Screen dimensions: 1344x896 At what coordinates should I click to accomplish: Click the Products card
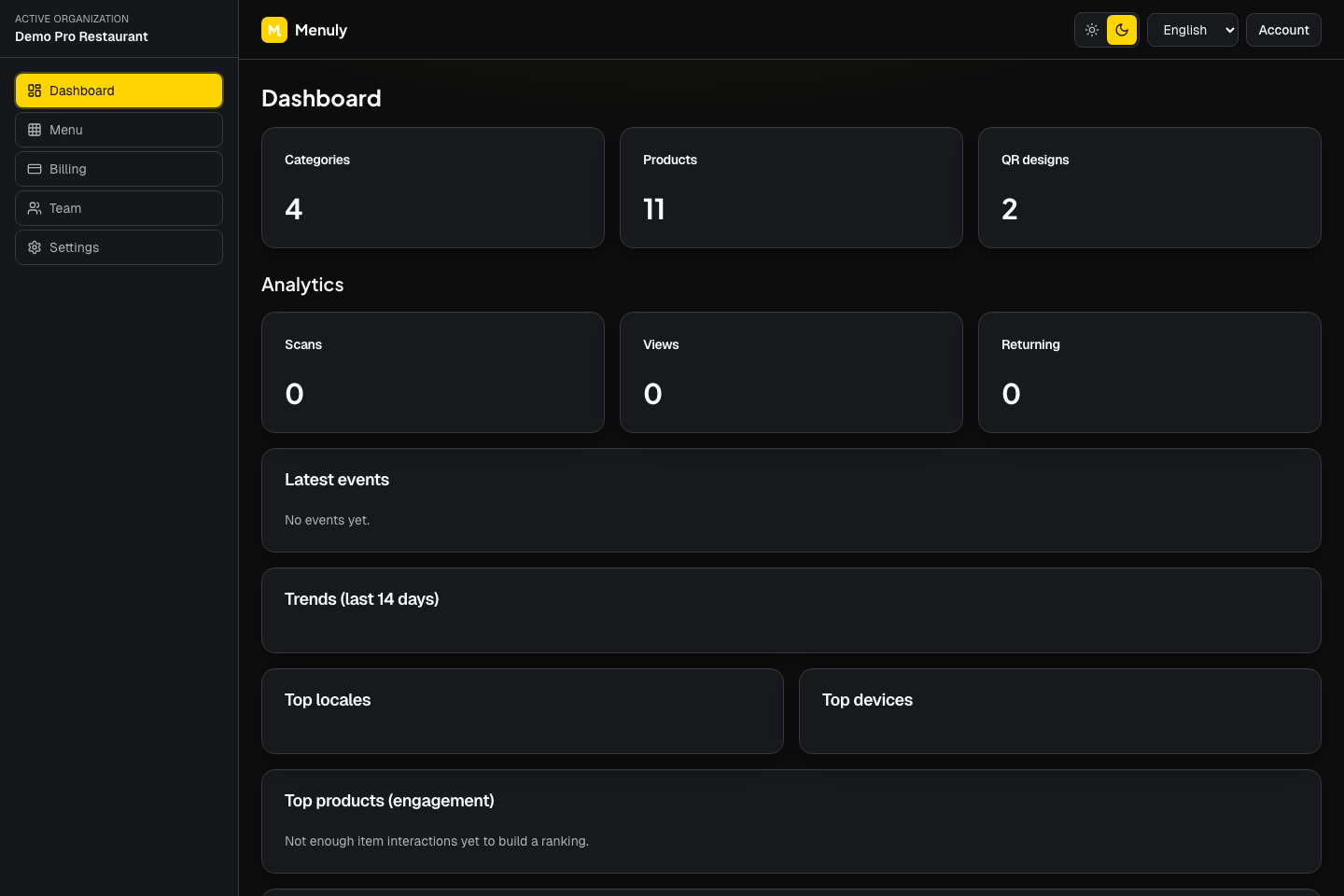tap(791, 188)
